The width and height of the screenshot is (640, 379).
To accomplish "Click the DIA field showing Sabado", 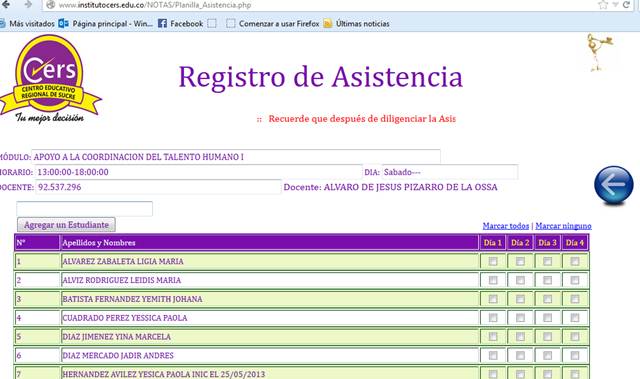I will pyautogui.click(x=450, y=172).
